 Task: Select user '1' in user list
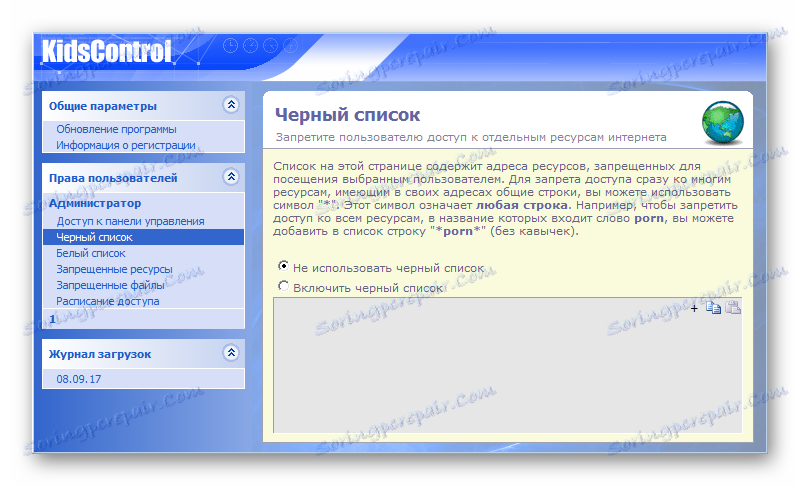[53, 319]
